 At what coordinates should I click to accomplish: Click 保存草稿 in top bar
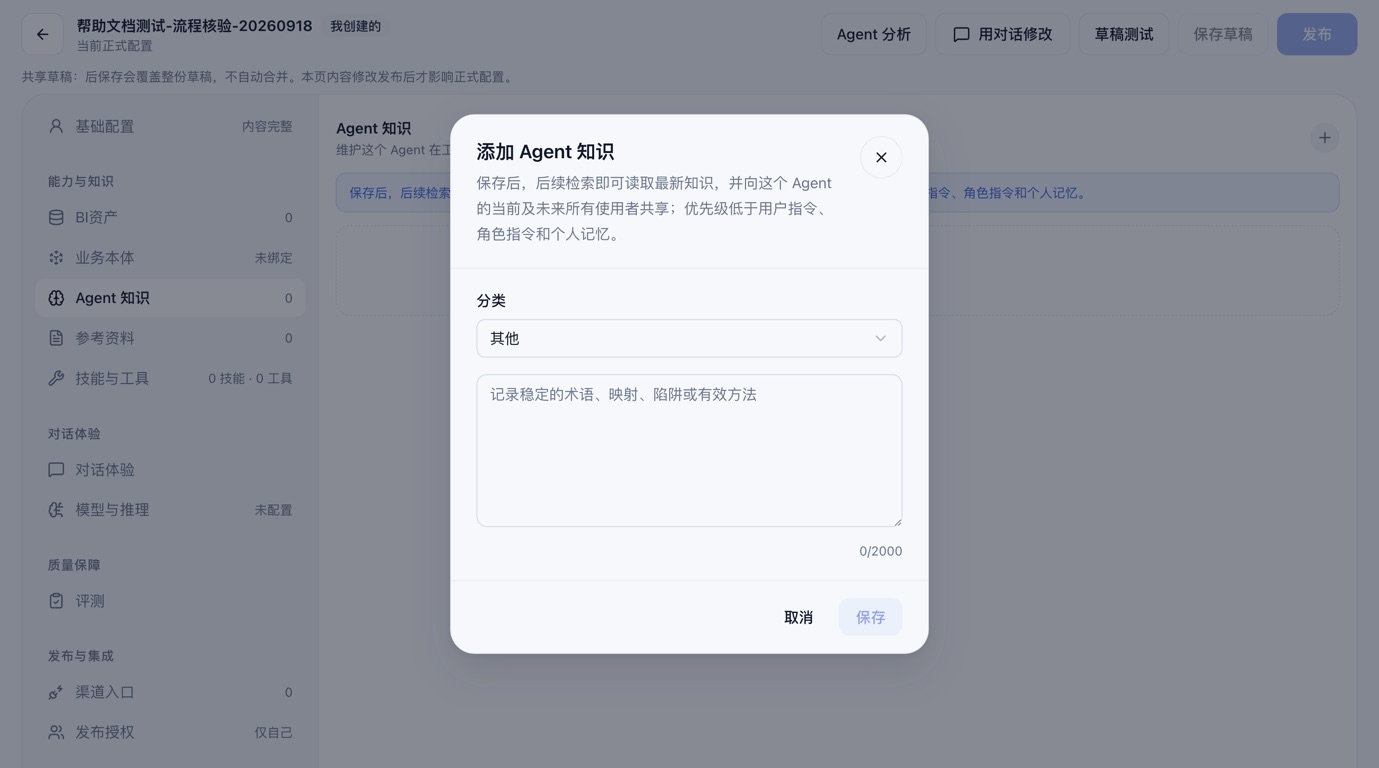pos(1223,34)
